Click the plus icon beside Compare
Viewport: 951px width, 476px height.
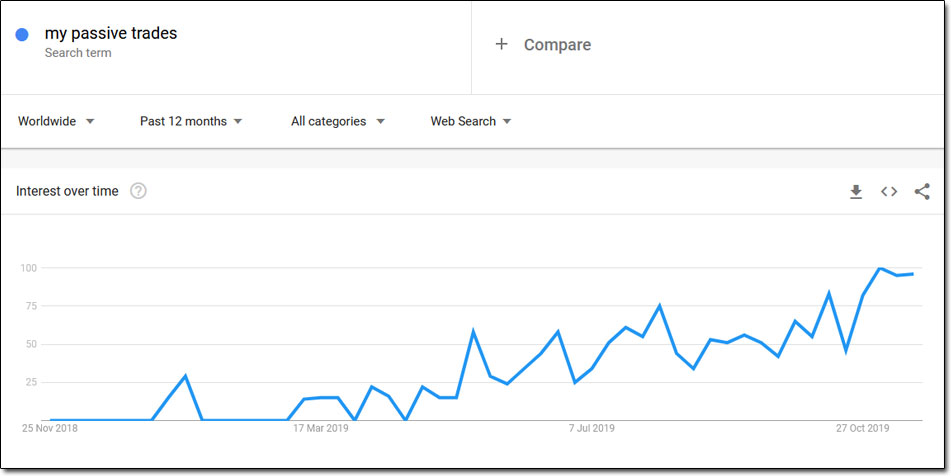(501, 44)
